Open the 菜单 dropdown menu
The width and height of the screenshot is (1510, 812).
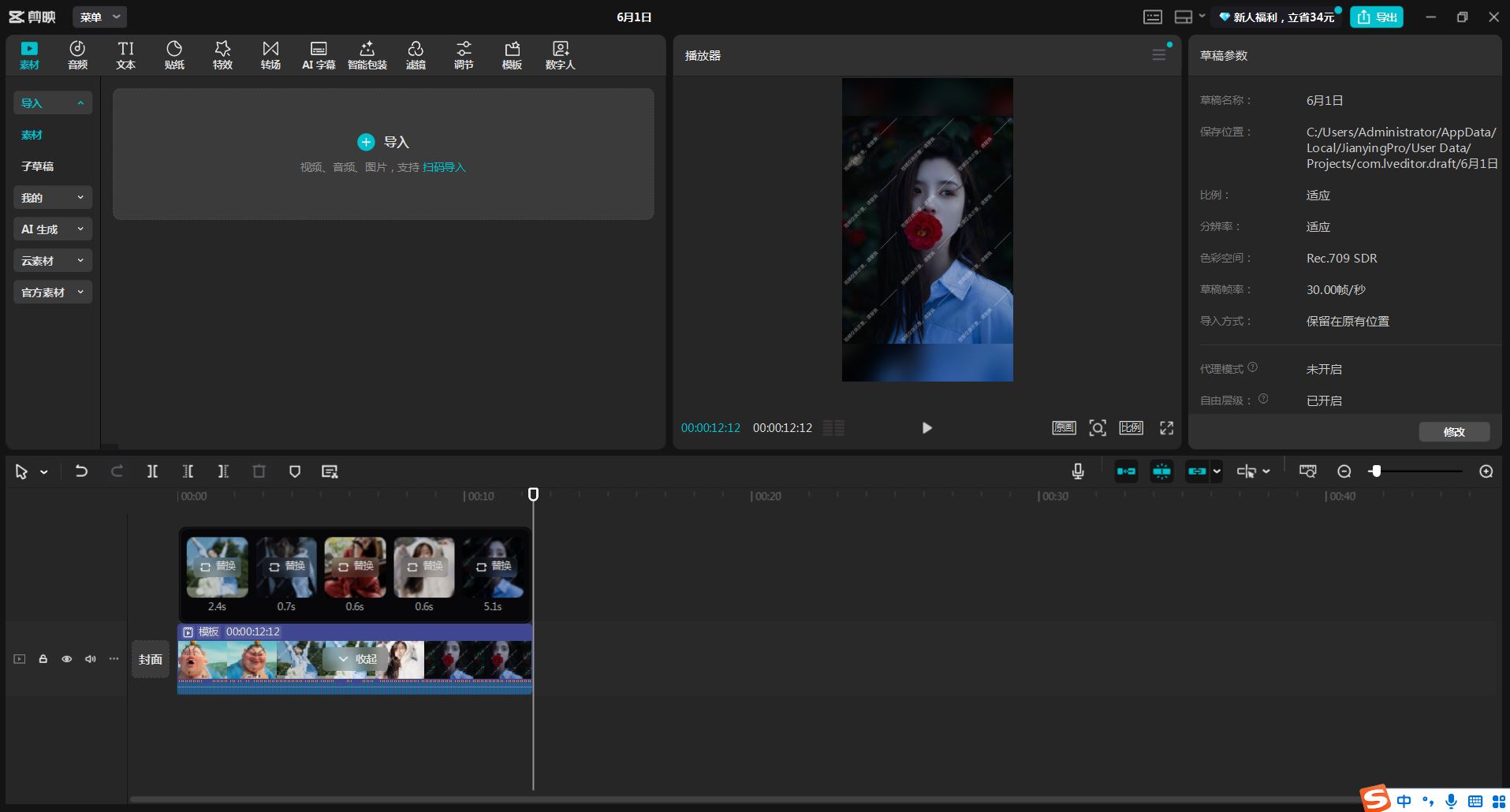pos(99,17)
